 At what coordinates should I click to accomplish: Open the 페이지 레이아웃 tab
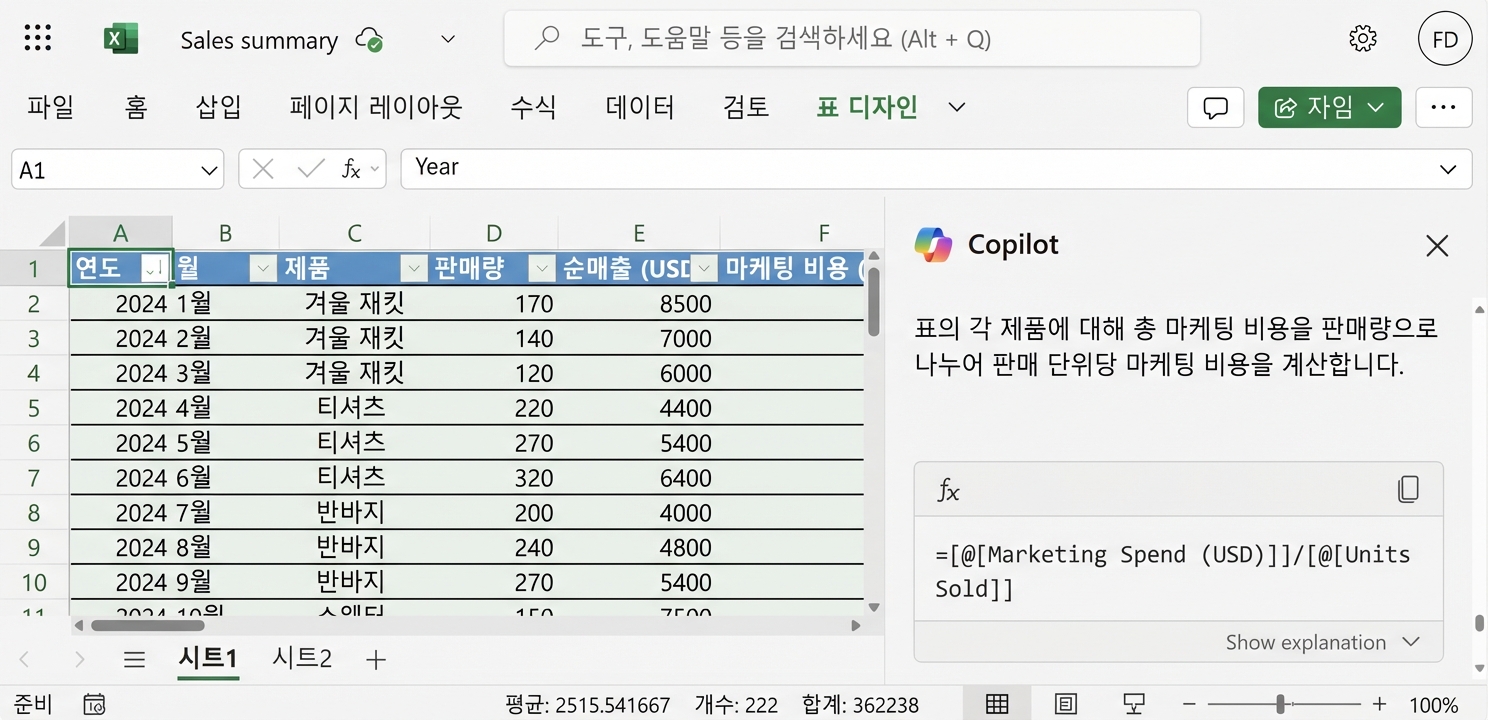pos(376,107)
